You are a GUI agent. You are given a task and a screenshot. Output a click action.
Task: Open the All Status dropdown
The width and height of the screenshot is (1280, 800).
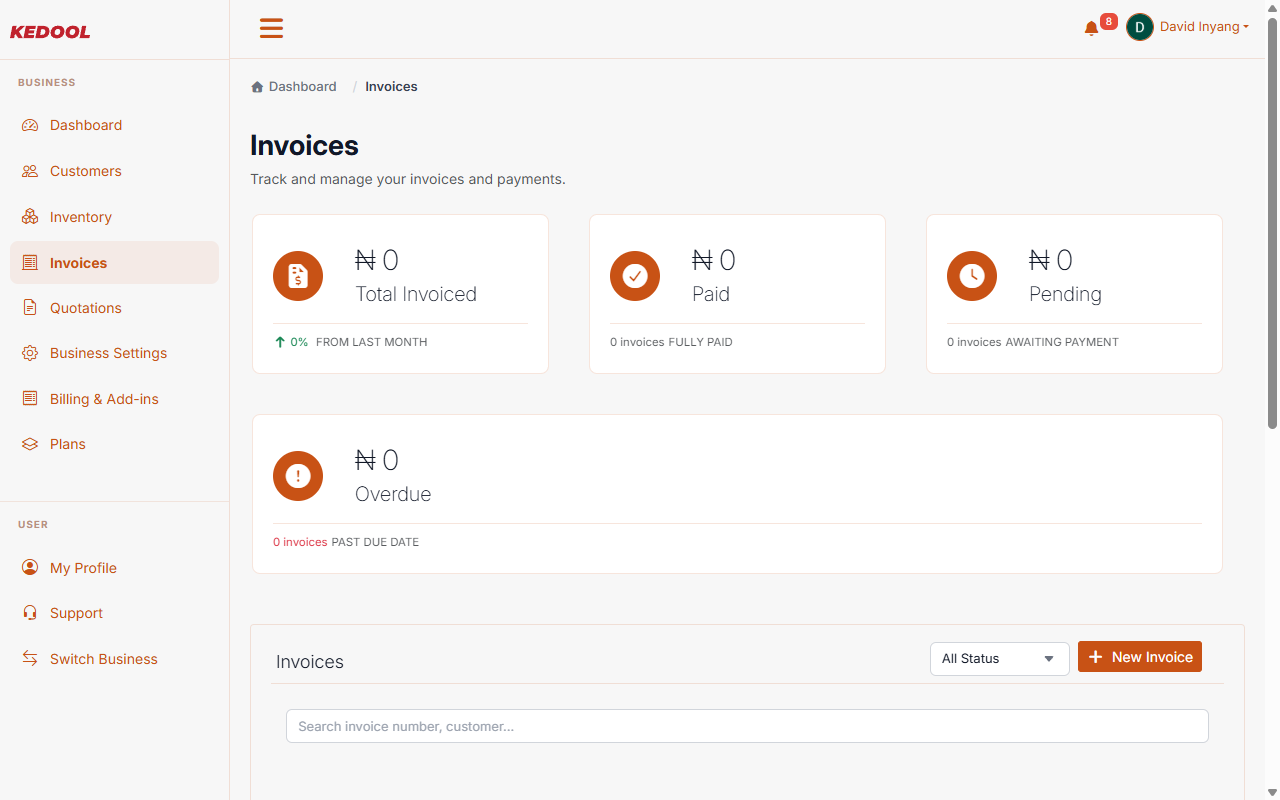(1000, 659)
